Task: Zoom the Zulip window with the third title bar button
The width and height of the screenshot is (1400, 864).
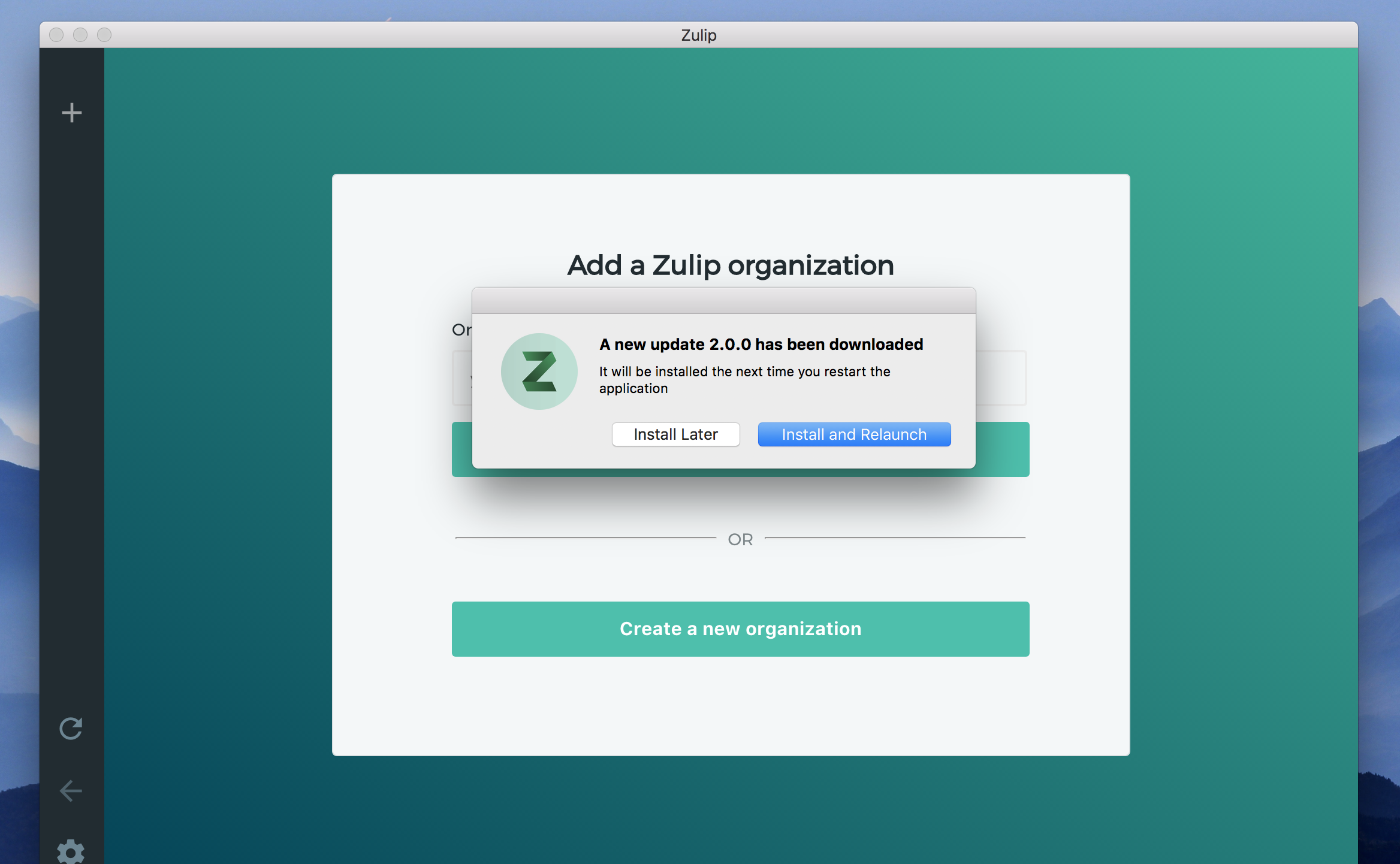Action: pos(104,35)
